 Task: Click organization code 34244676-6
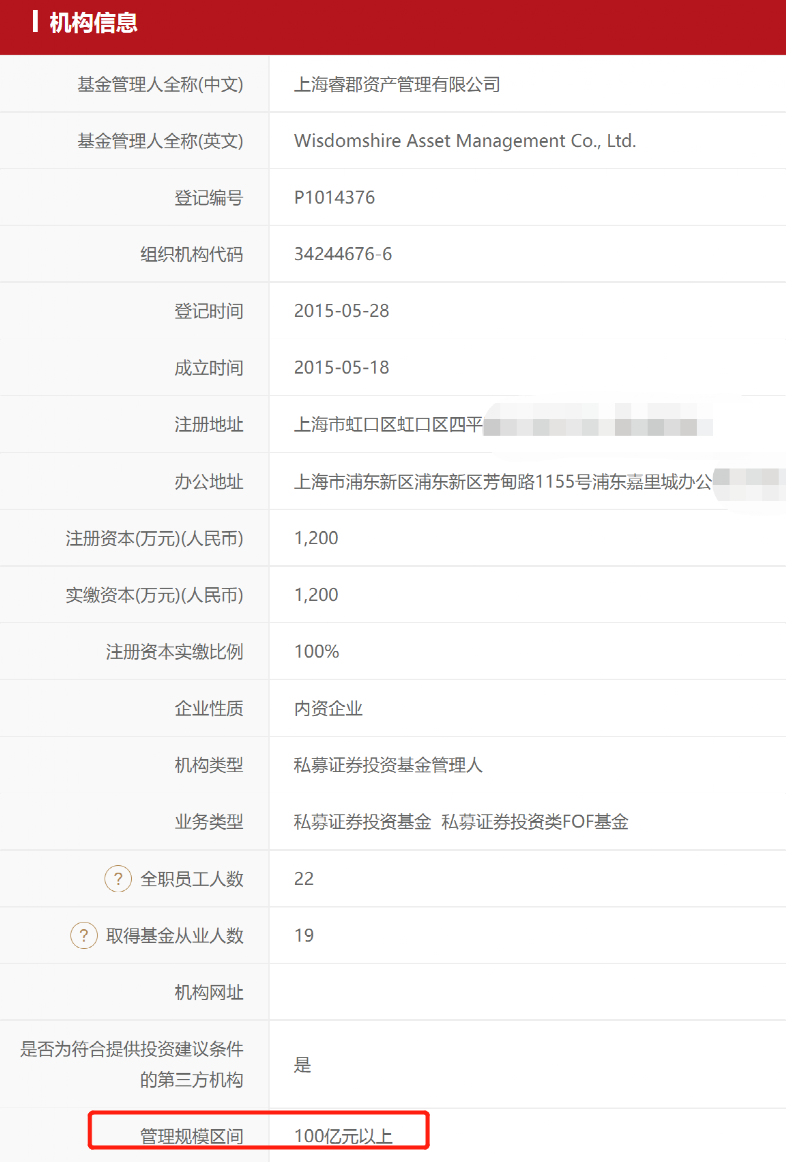[x=343, y=254]
